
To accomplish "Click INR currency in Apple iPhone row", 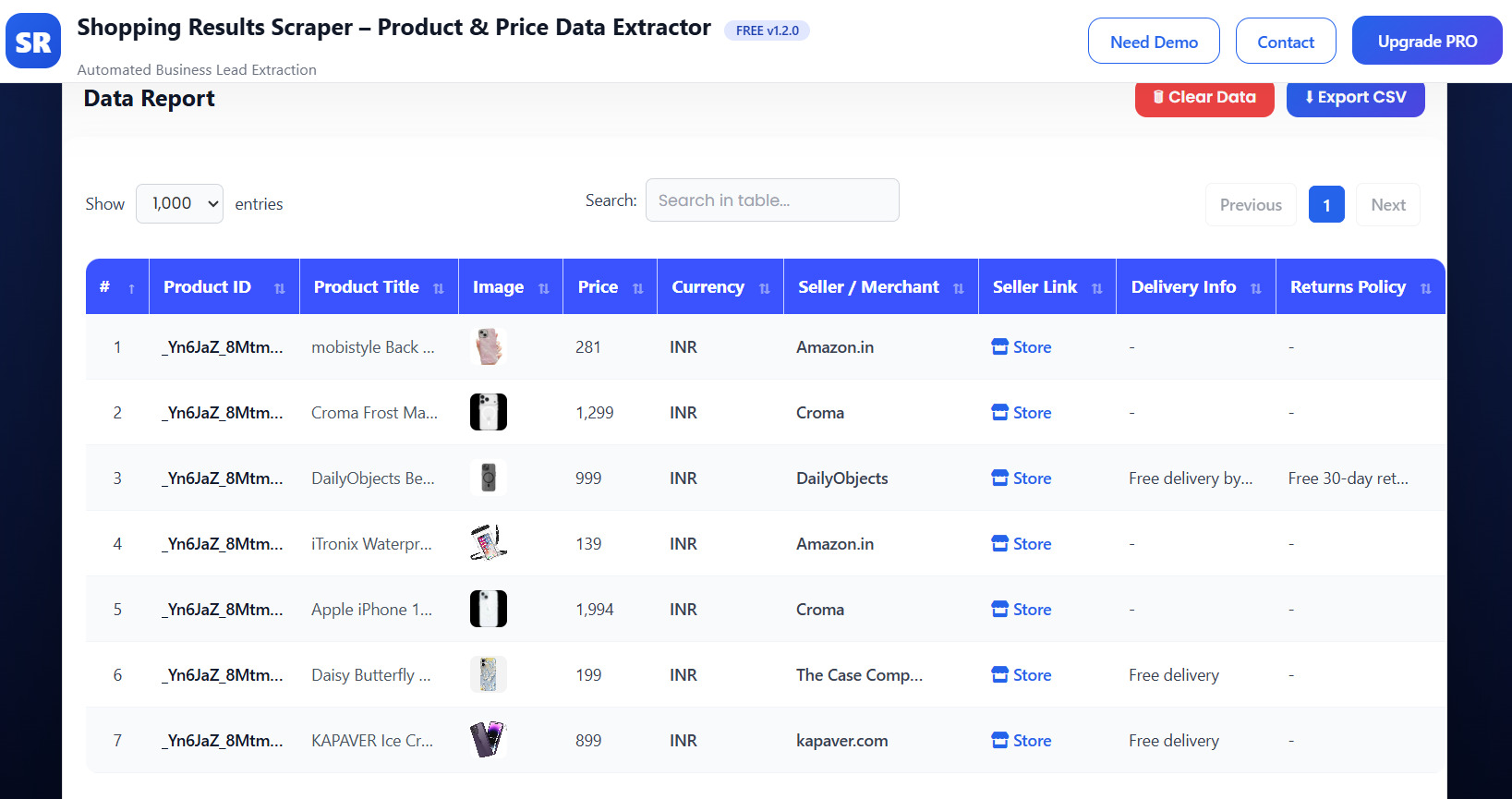I will point(683,610).
